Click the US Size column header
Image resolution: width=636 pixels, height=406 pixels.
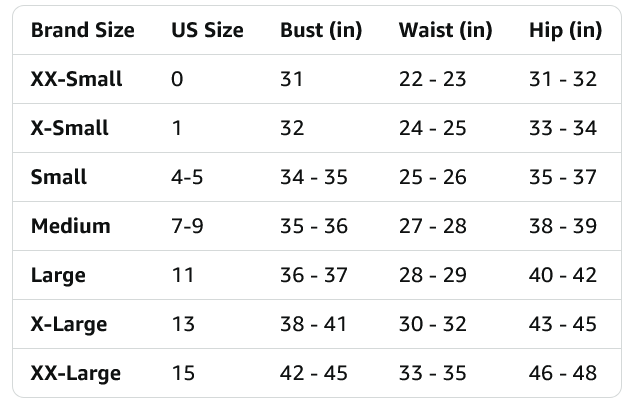(207, 30)
